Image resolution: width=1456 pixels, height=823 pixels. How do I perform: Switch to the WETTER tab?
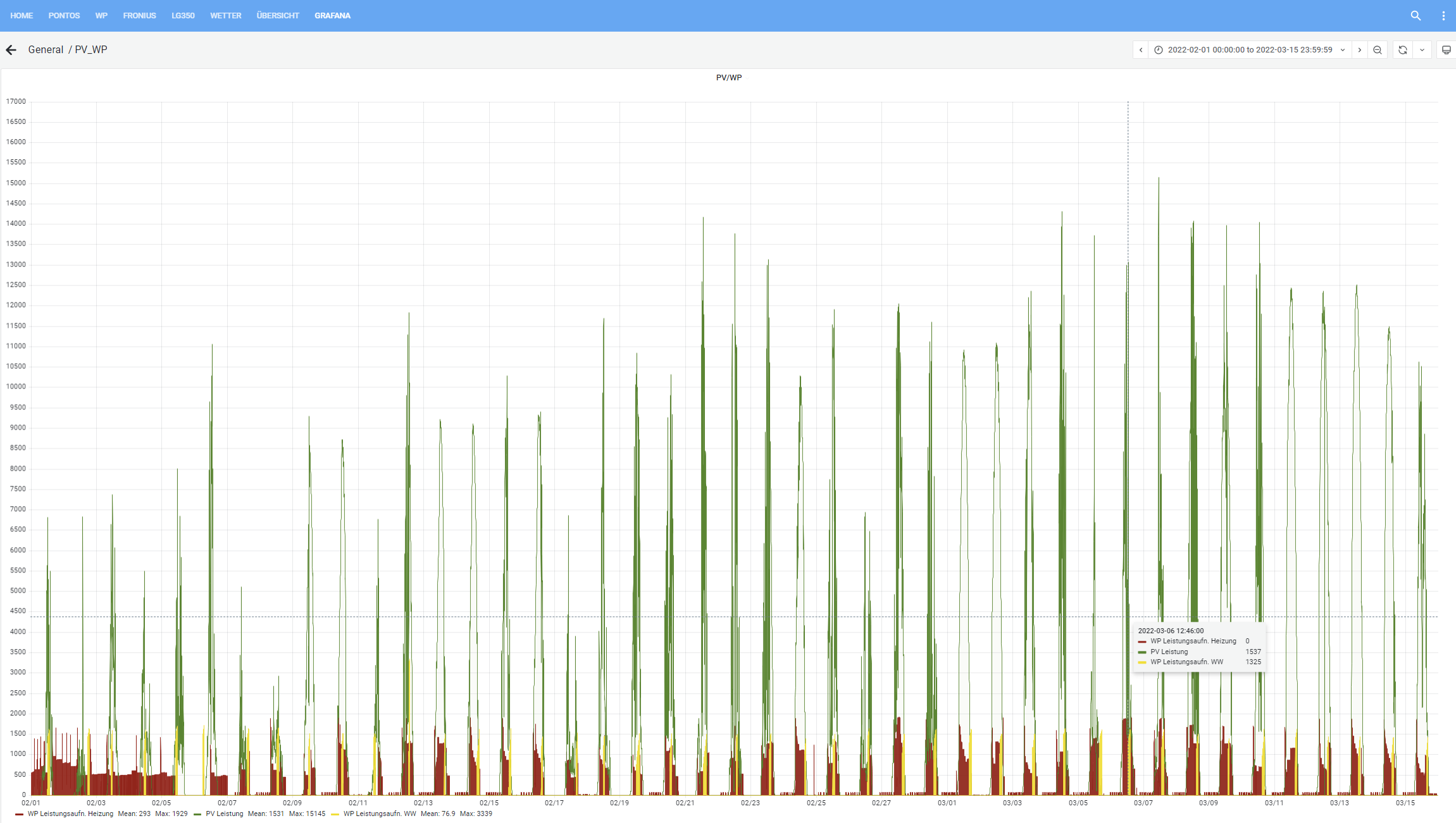pyautogui.click(x=226, y=16)
